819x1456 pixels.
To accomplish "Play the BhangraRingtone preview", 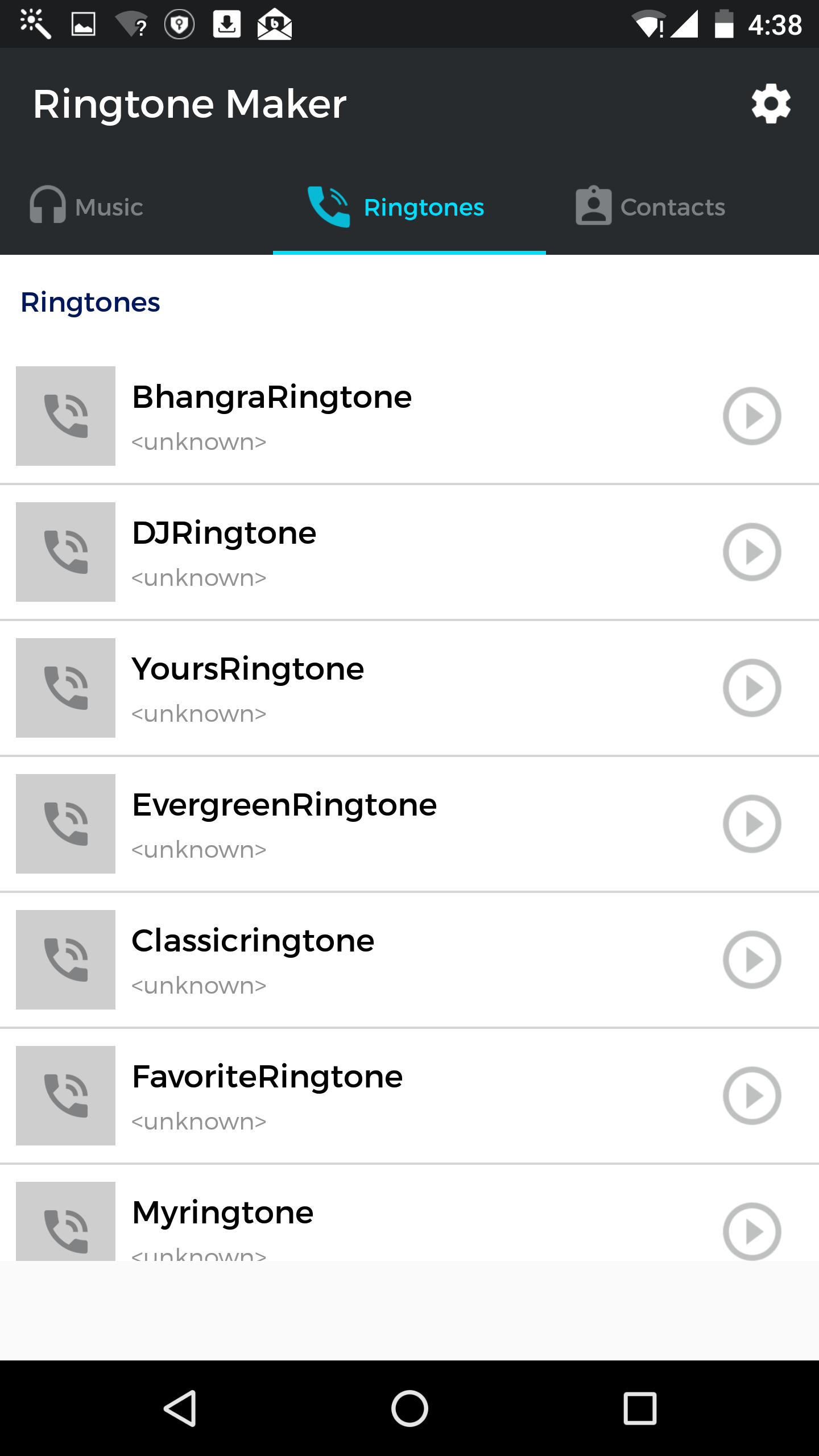I will tap(752, 416).
